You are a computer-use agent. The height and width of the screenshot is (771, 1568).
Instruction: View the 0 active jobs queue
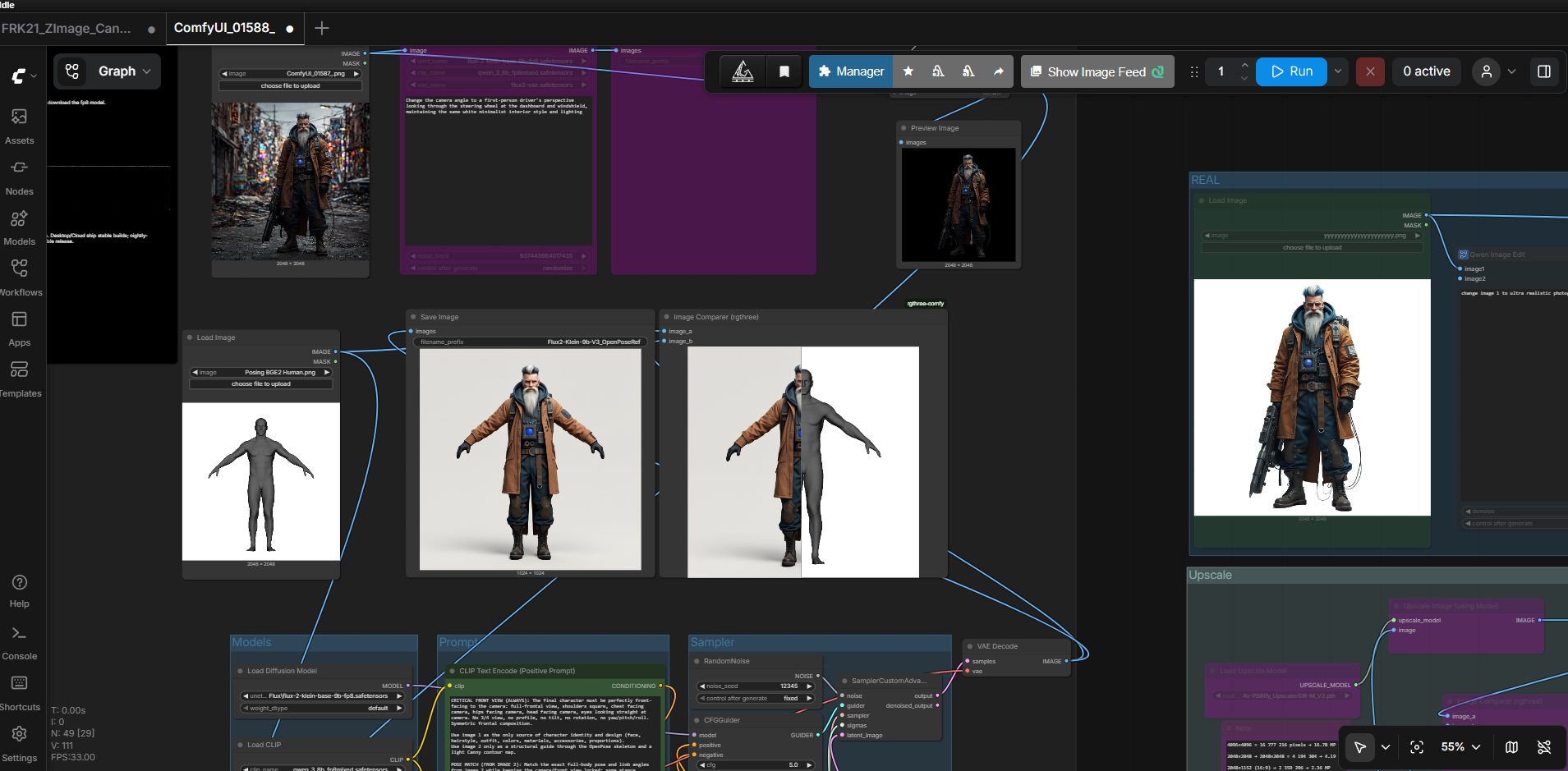click(x=1427, y=71)
